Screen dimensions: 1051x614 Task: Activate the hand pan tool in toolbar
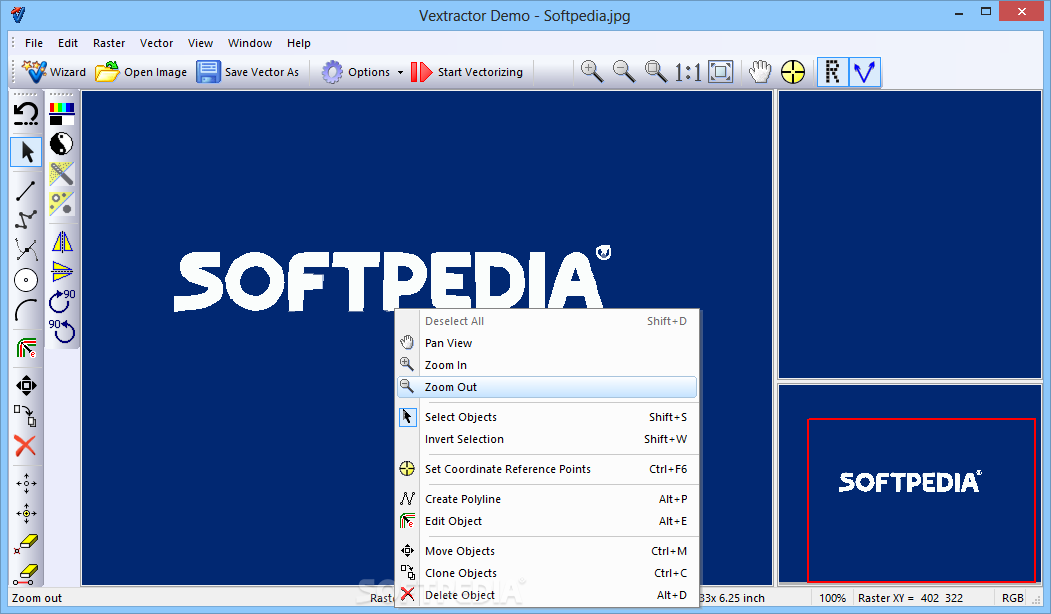tap(760, 72)
